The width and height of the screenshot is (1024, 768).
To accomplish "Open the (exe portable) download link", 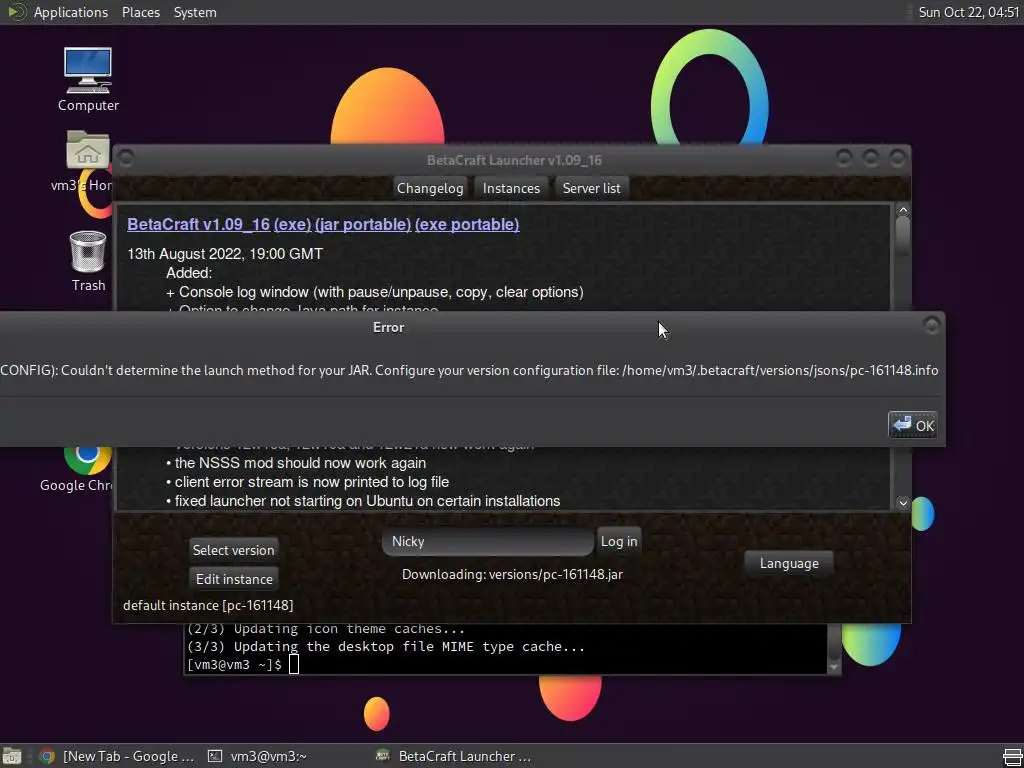I will pyautogui.click(x=467, y=224).
